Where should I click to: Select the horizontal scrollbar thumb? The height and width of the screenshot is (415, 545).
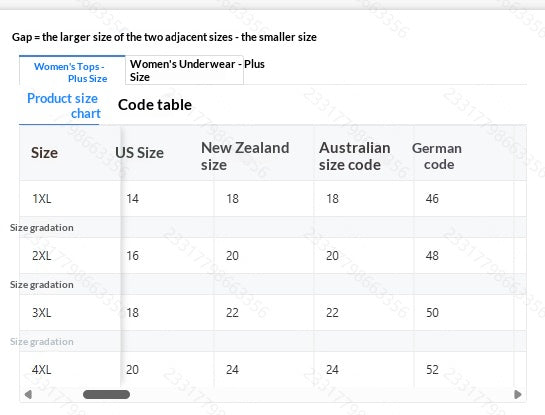pos(106,394)
